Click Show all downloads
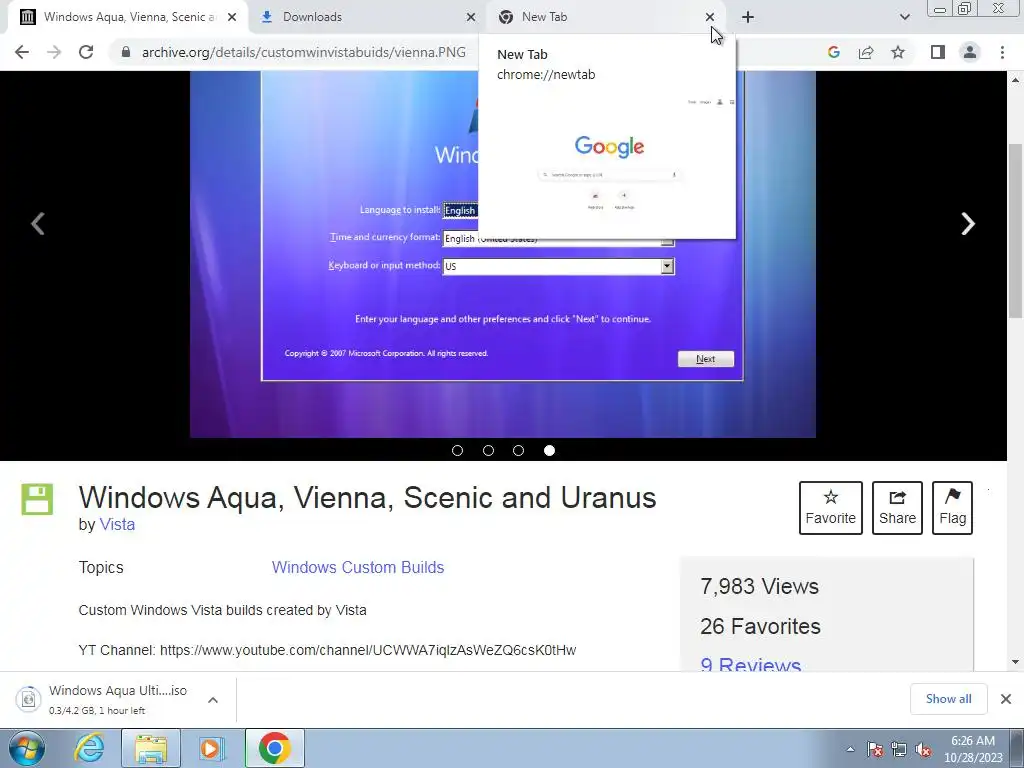Screen dimensions: 1024x768 point(948,699)
